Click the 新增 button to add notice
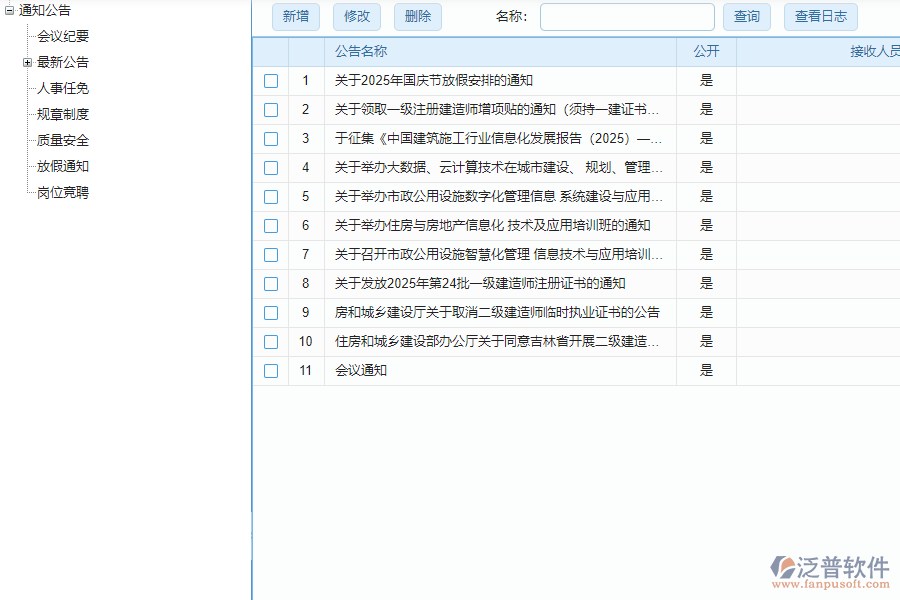 (x=296, y=16)
